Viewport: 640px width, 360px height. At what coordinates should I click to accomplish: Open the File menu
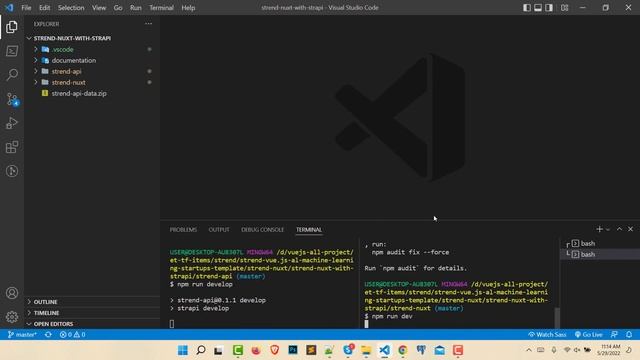26,7
